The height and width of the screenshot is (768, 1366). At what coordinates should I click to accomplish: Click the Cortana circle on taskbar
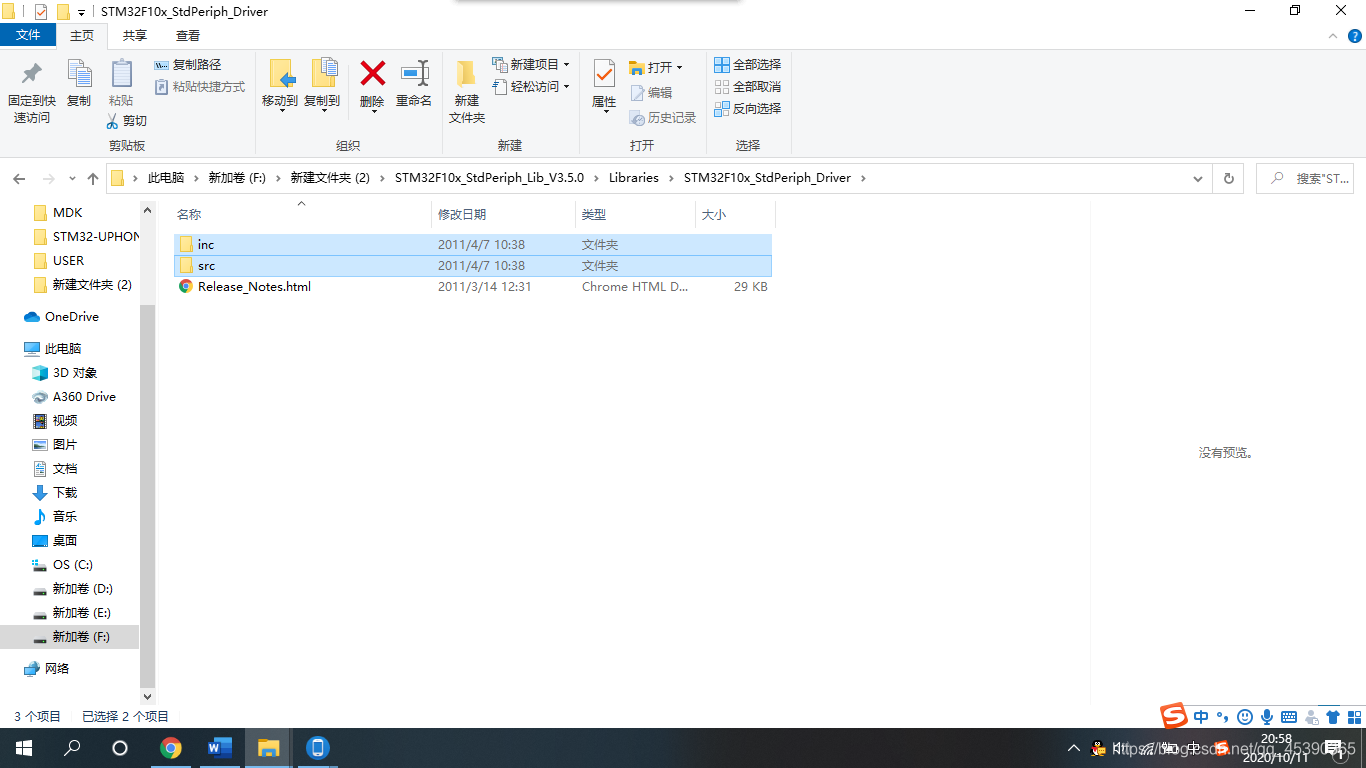(x=120, y=748)
